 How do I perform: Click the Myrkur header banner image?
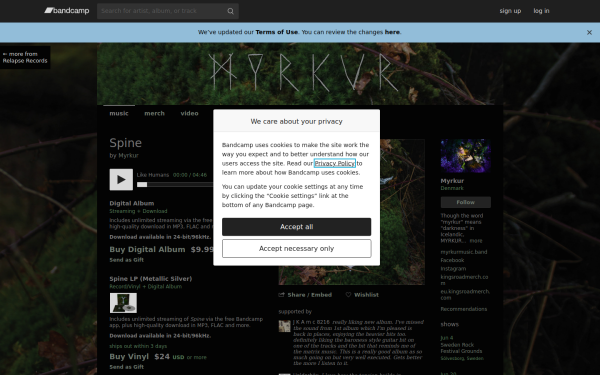(300, 73)
